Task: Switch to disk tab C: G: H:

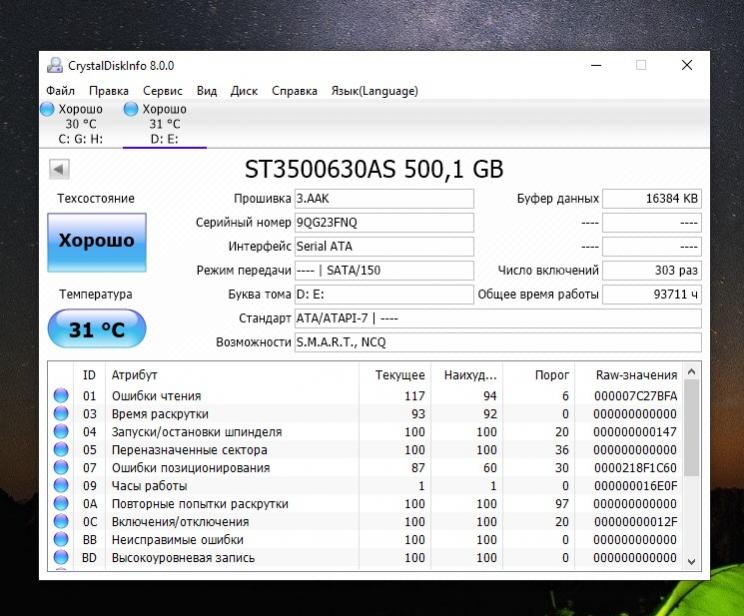Action: 81,124
